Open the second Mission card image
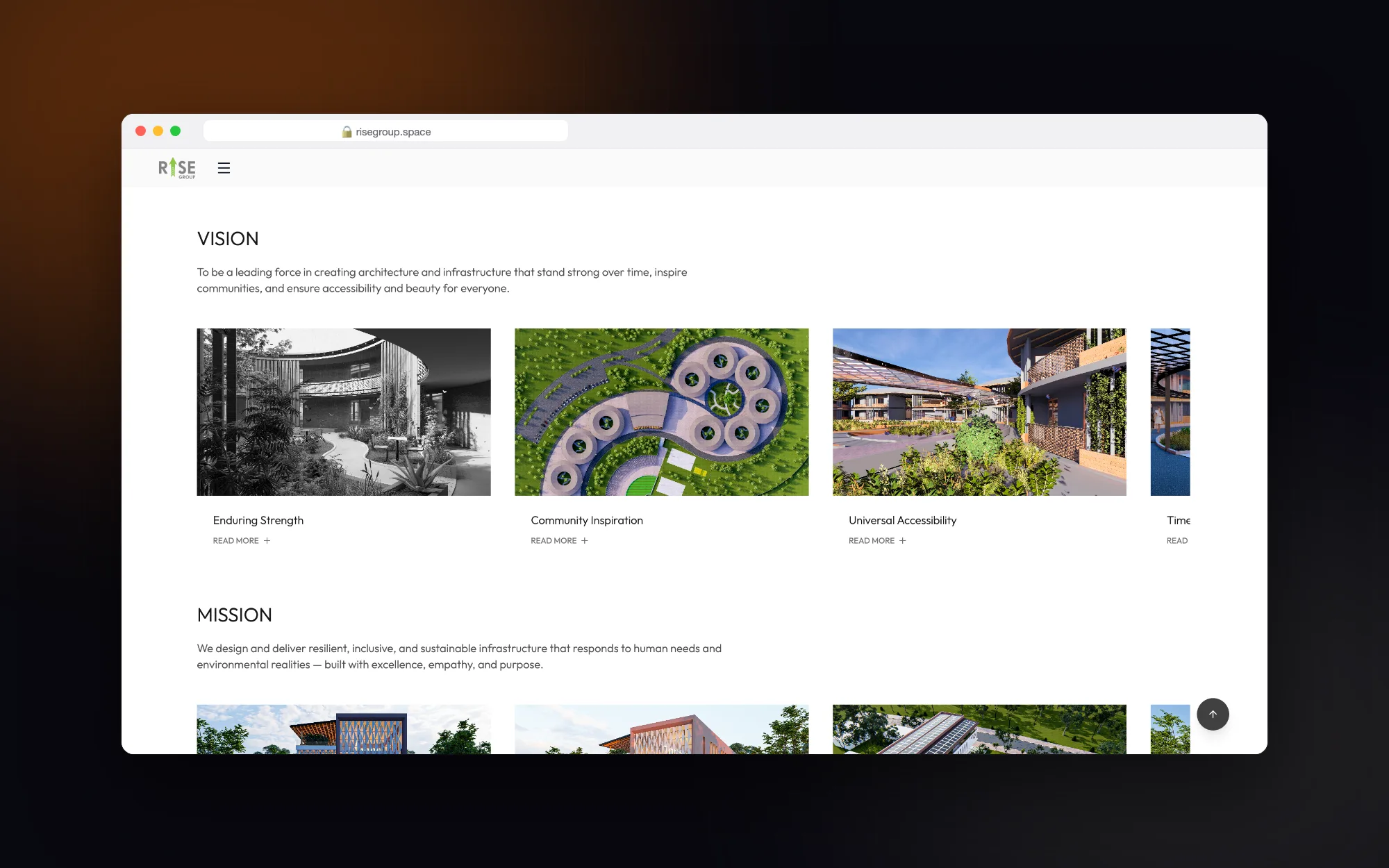The width and height of the screenshot is (1389, 868). click(661, 729)
